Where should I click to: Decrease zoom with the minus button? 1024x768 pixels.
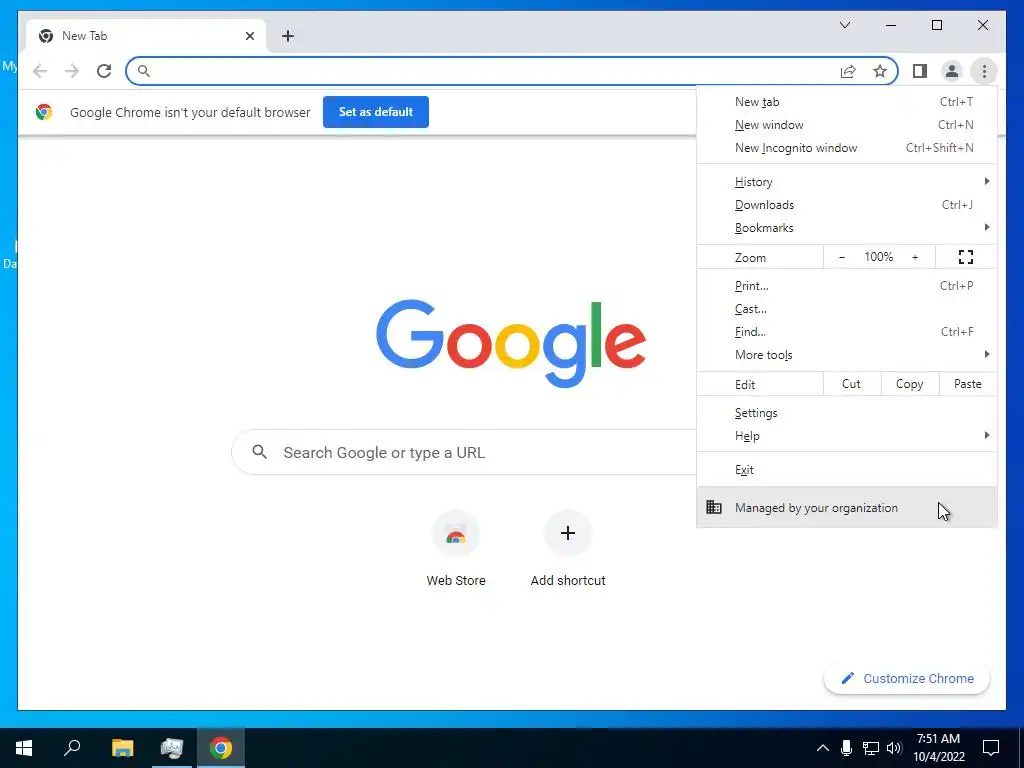pos(842,257)
